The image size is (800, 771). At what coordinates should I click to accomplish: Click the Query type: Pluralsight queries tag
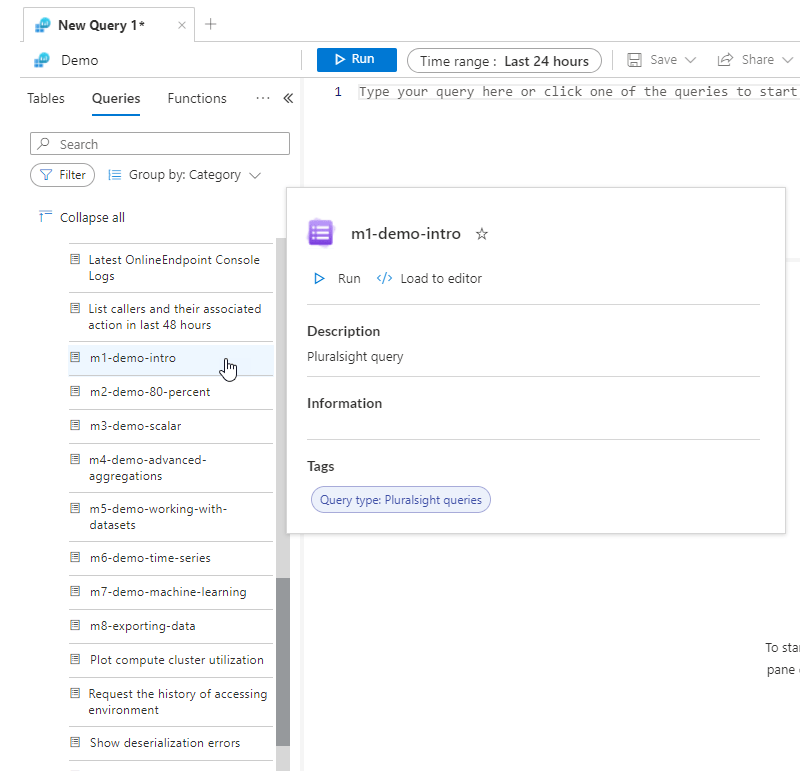click(x=401, y=499)
